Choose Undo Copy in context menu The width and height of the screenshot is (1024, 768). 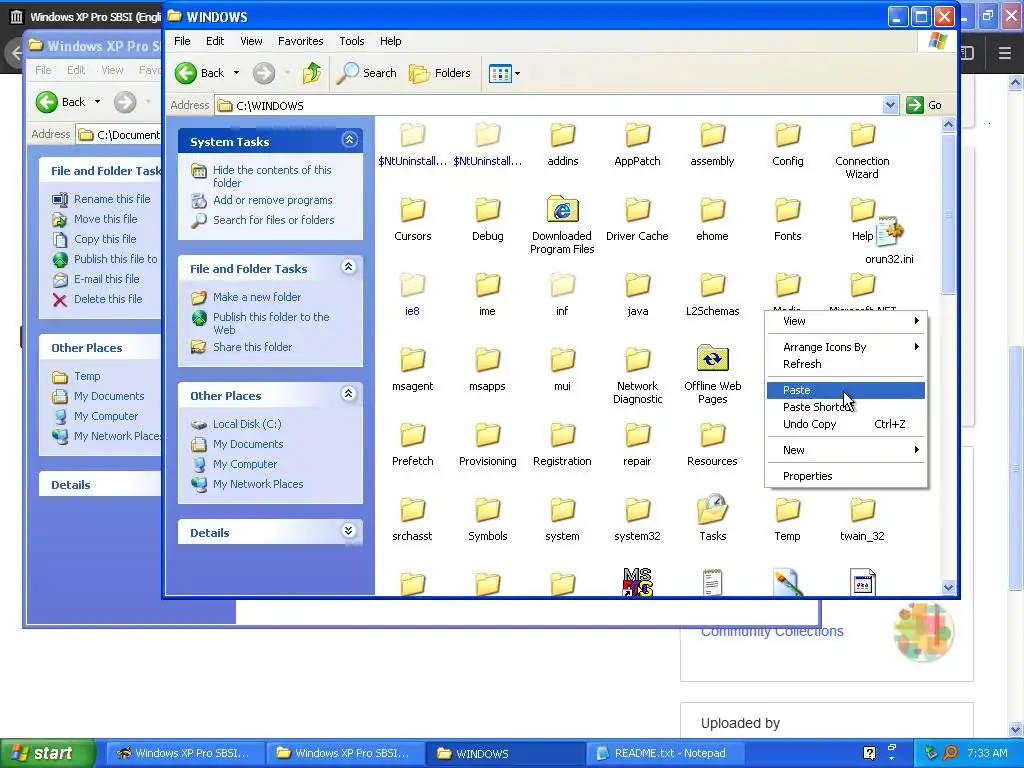click(846, 424)
